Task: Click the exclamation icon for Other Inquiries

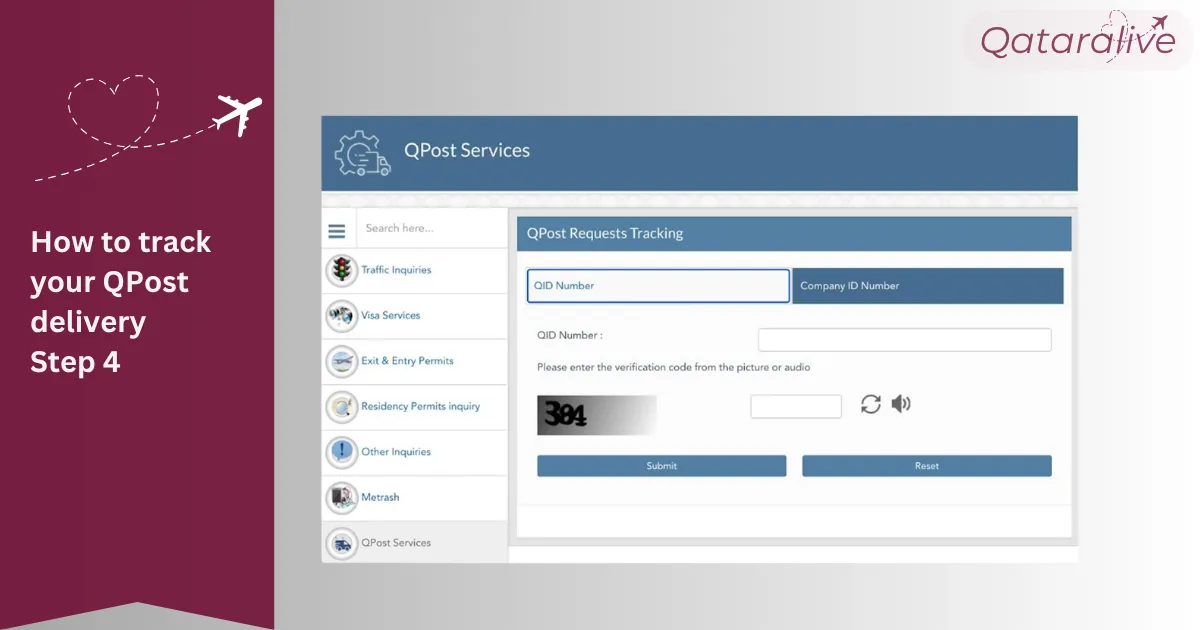Action: point(342,452)
